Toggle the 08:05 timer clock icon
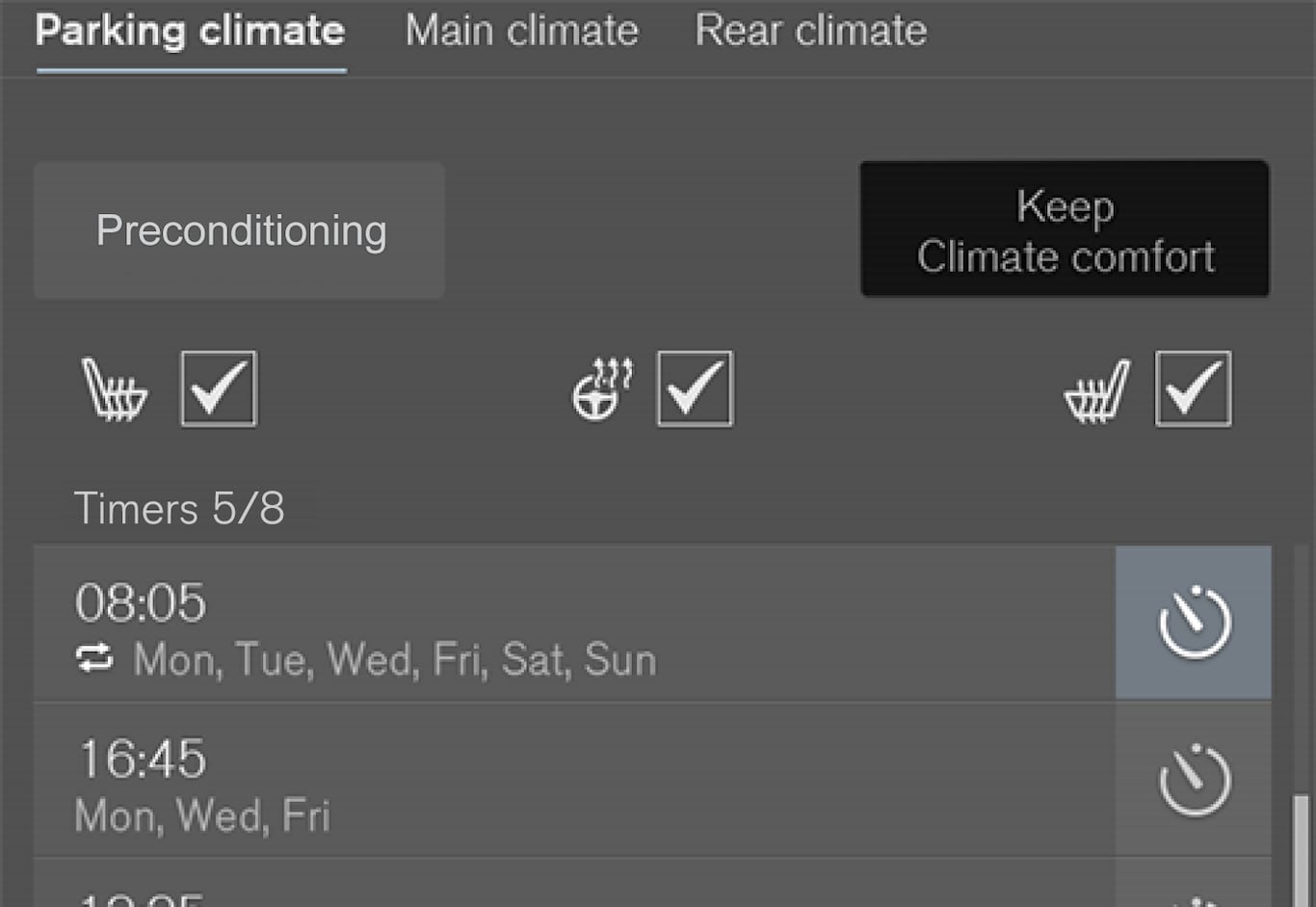This screenshot has width=1316, height=907. [1194, 623]
